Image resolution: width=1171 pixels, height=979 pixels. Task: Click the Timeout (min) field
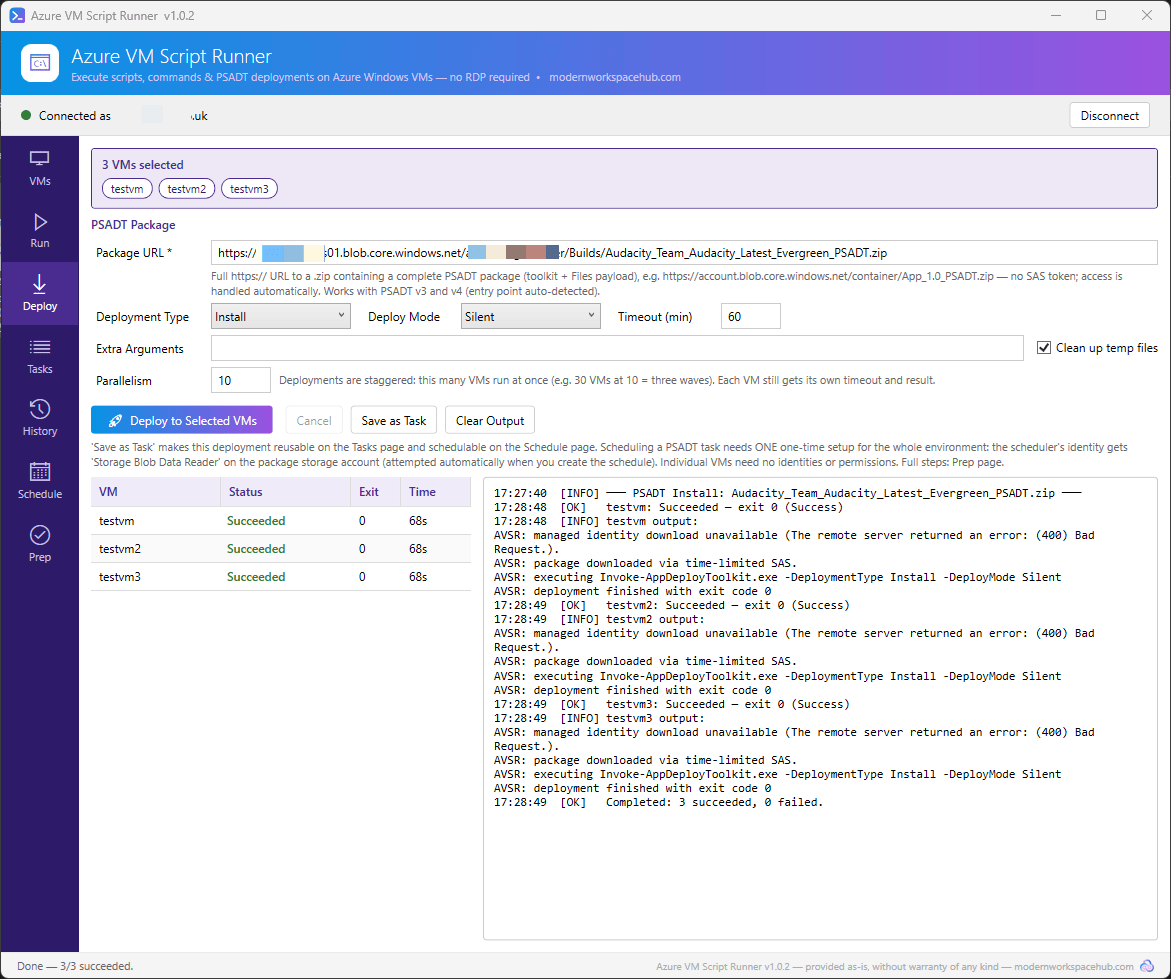751,317
